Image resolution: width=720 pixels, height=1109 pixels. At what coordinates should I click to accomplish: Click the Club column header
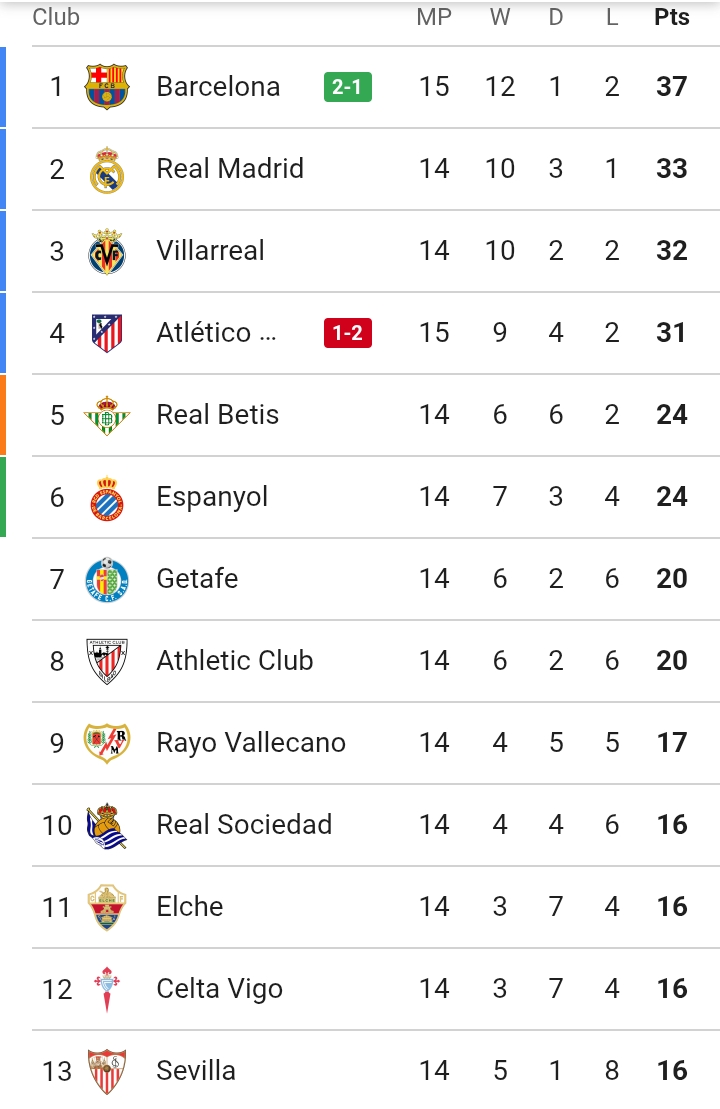pos(56,17)
